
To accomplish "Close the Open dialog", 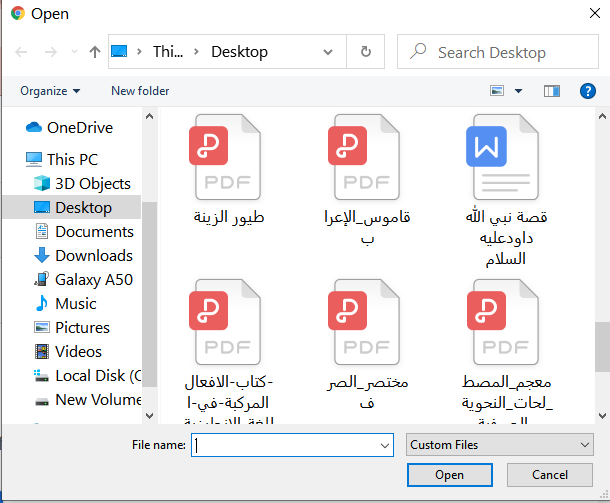I will click(x=594, y=13).
